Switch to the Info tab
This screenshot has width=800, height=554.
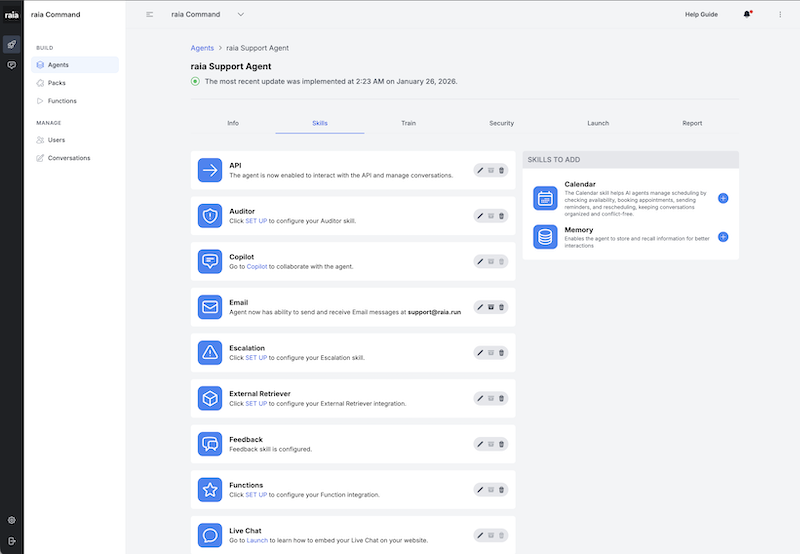point(233,123)
